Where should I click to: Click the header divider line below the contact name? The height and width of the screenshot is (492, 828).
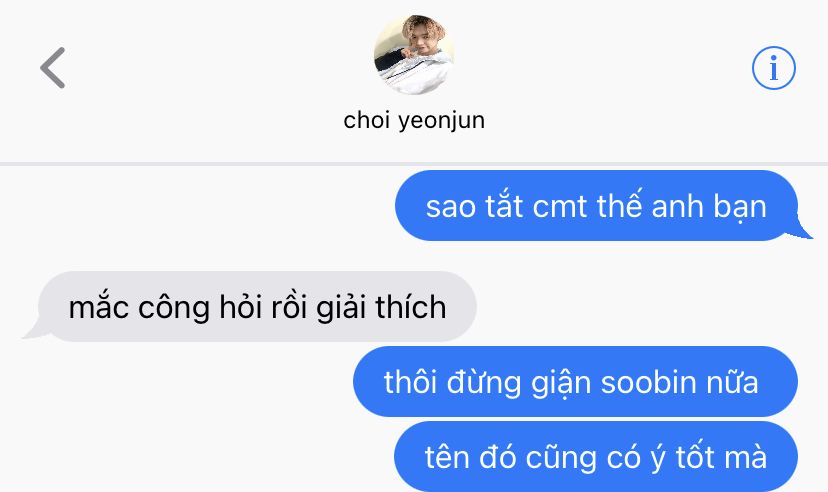[x=414, y=164]
